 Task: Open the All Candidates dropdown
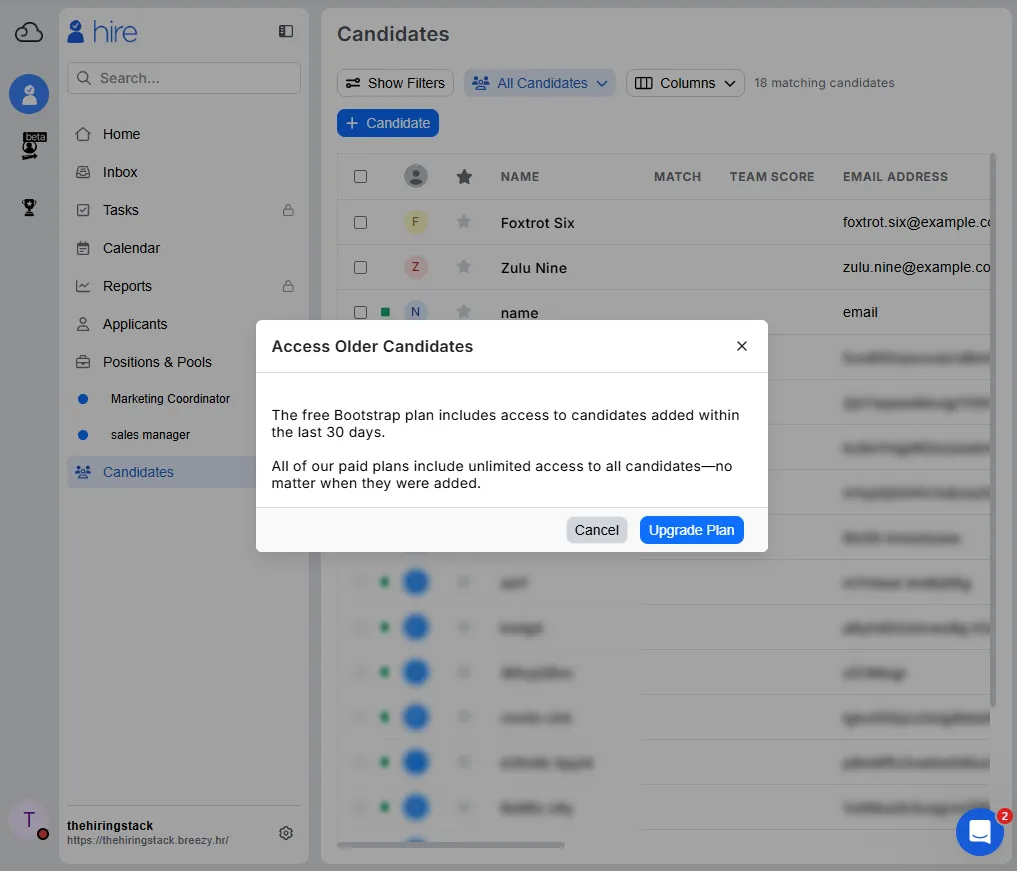point(540,83)
